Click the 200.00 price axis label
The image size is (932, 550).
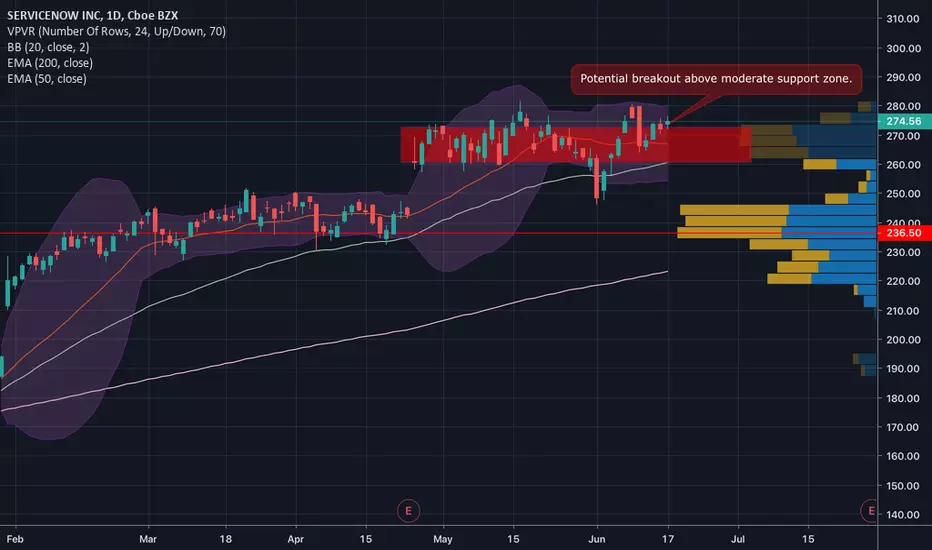(x=903, y=340)
